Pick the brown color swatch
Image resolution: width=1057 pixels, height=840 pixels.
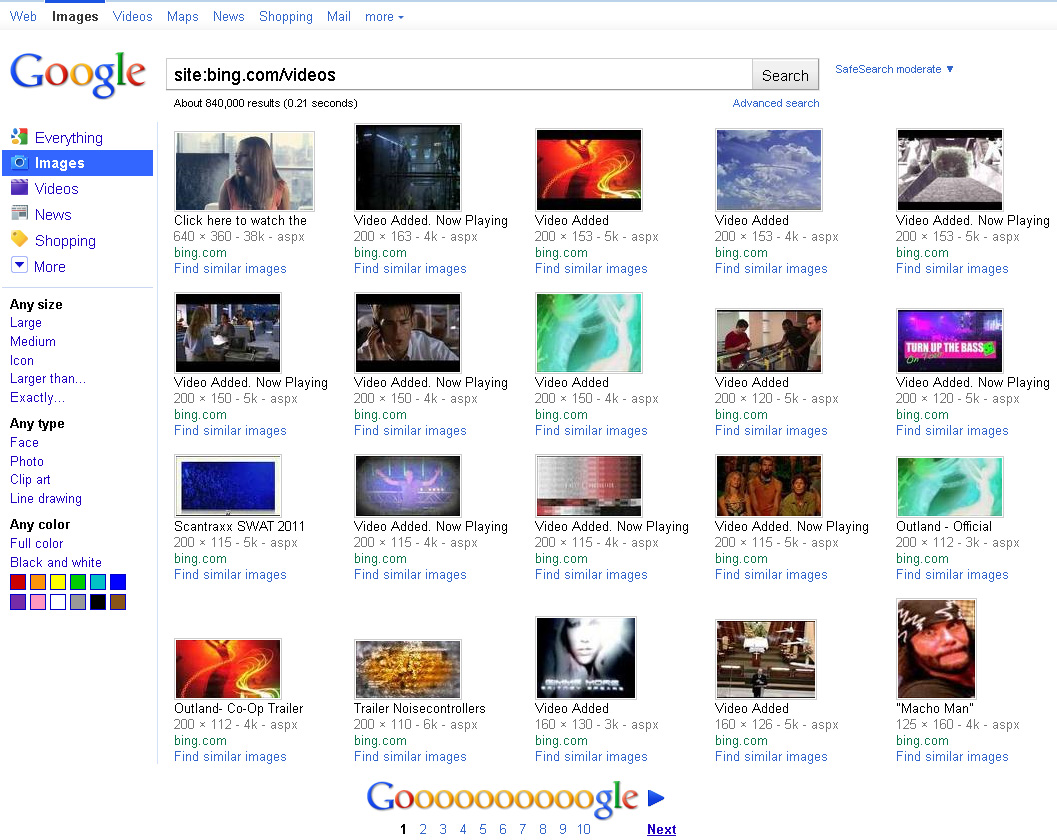tap(118, 602)
